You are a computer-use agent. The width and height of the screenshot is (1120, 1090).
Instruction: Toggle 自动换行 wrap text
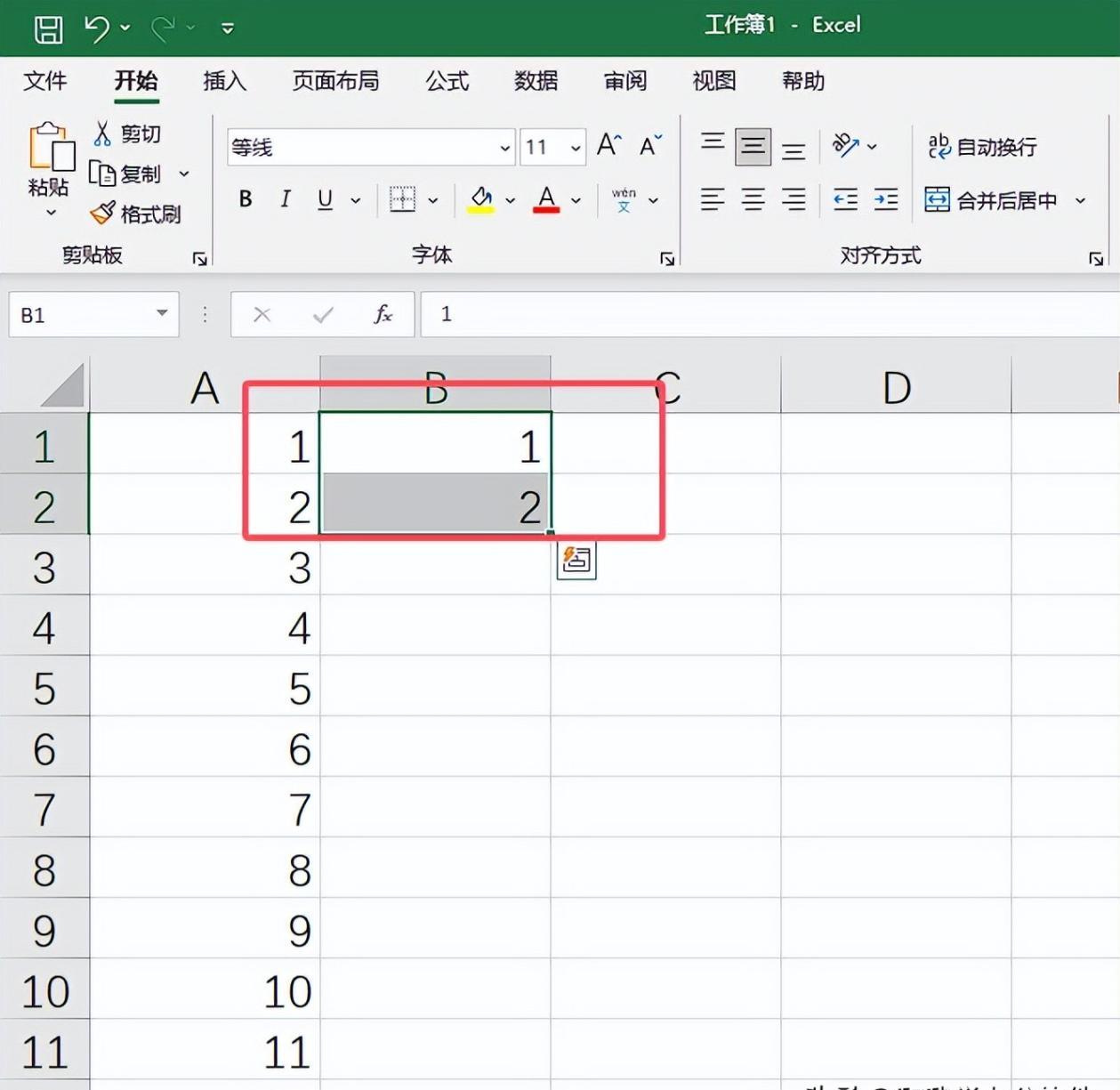982,146
